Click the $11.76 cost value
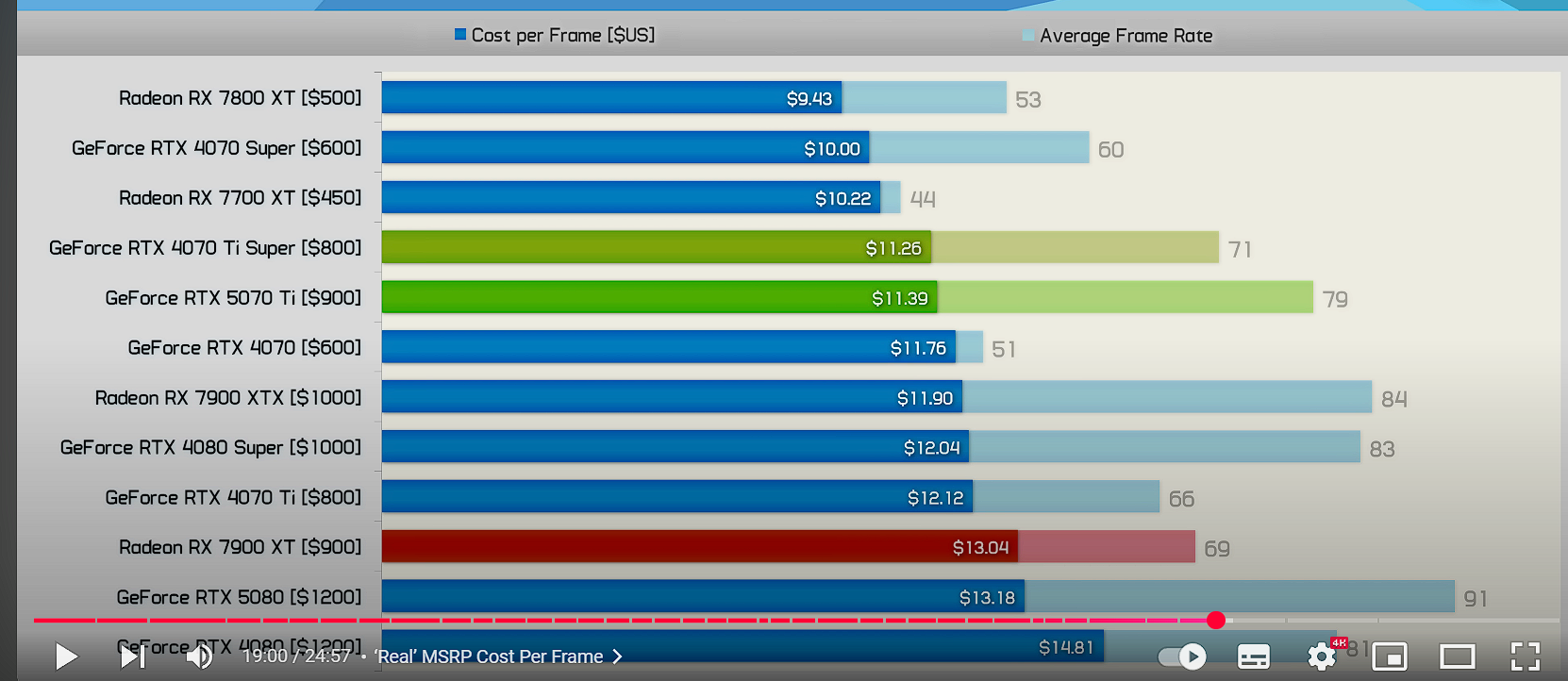 point(918,349)
